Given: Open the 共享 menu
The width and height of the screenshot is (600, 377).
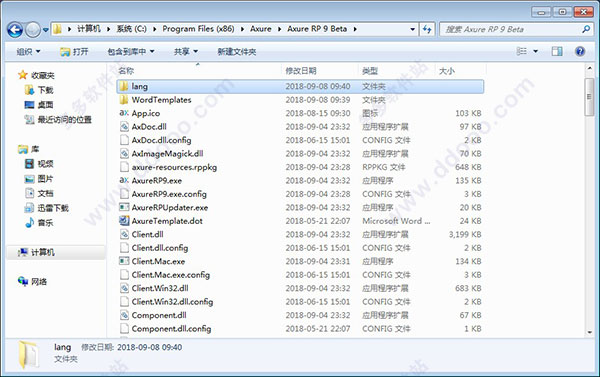Looking at the screenshot, I should 186,51.
